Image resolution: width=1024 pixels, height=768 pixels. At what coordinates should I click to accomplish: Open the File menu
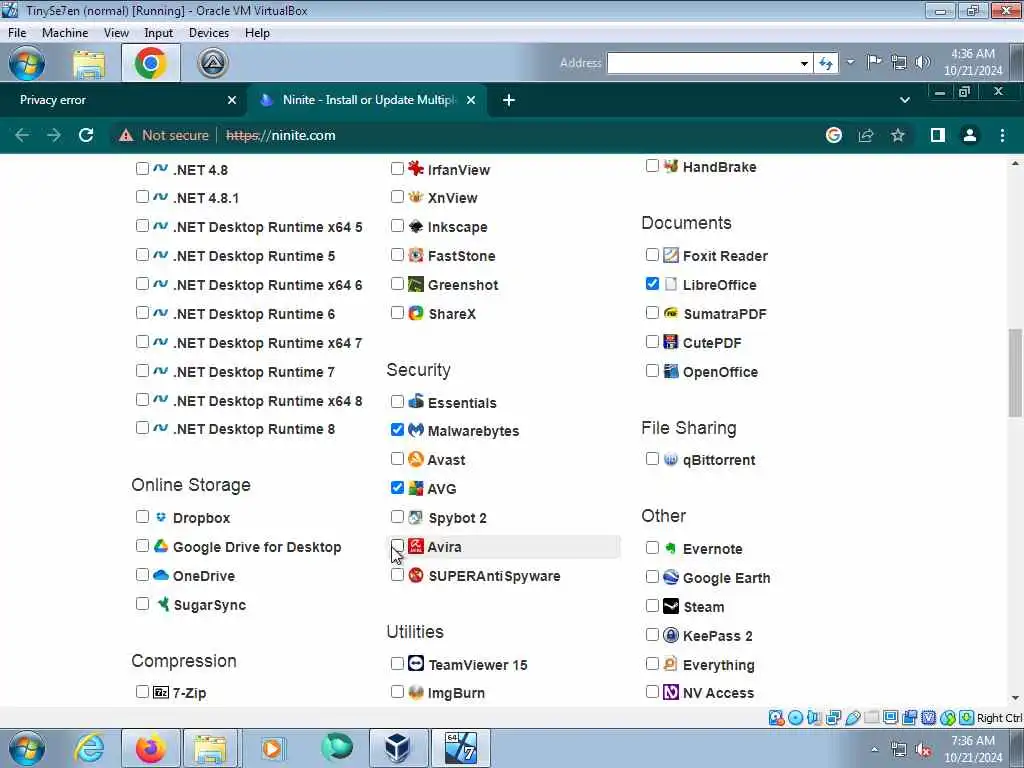(x=17, y=33)
